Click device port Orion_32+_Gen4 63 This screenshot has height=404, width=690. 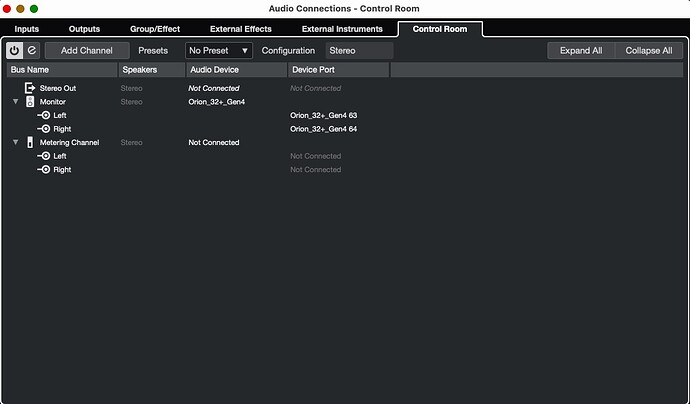[323, 116]
